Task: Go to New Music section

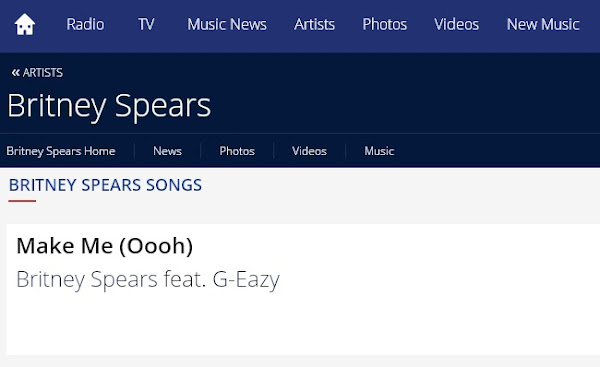Action: click(x=543, y=24)
